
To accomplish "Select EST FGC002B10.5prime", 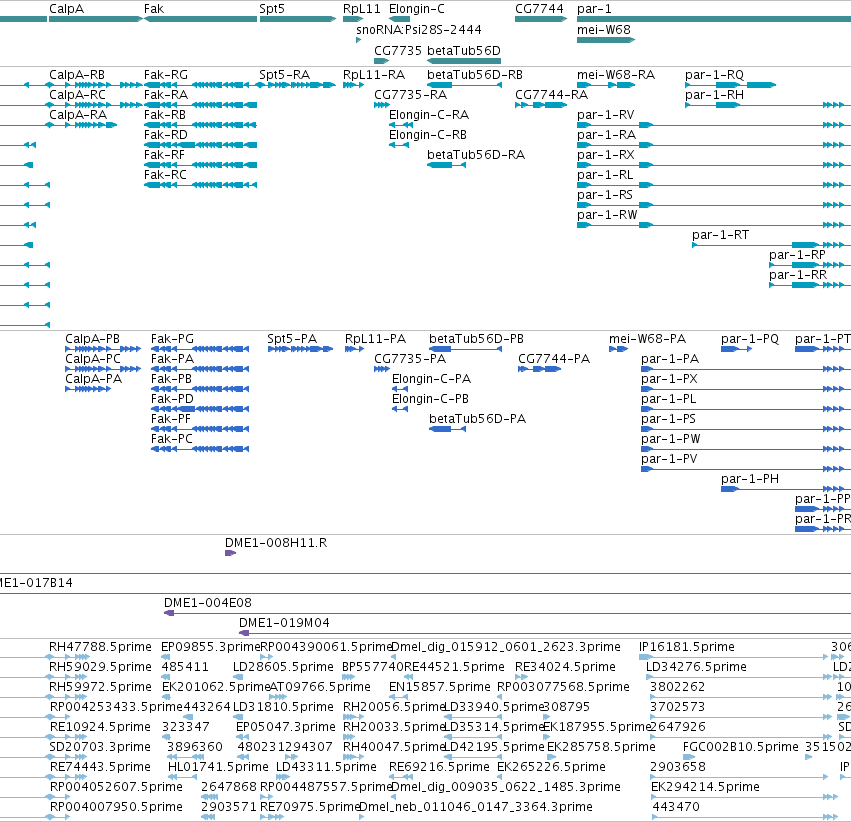I will pos(740,747).
